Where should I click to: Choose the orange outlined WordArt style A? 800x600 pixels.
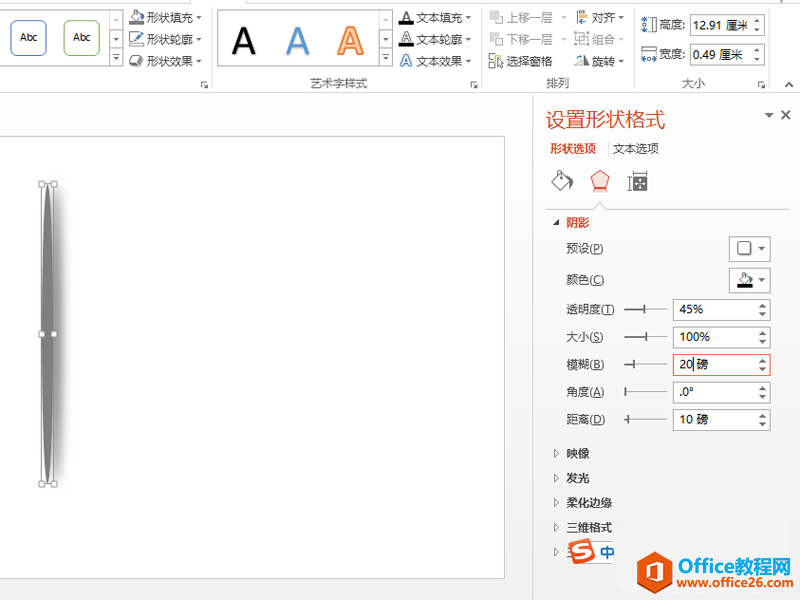[350, 40]
